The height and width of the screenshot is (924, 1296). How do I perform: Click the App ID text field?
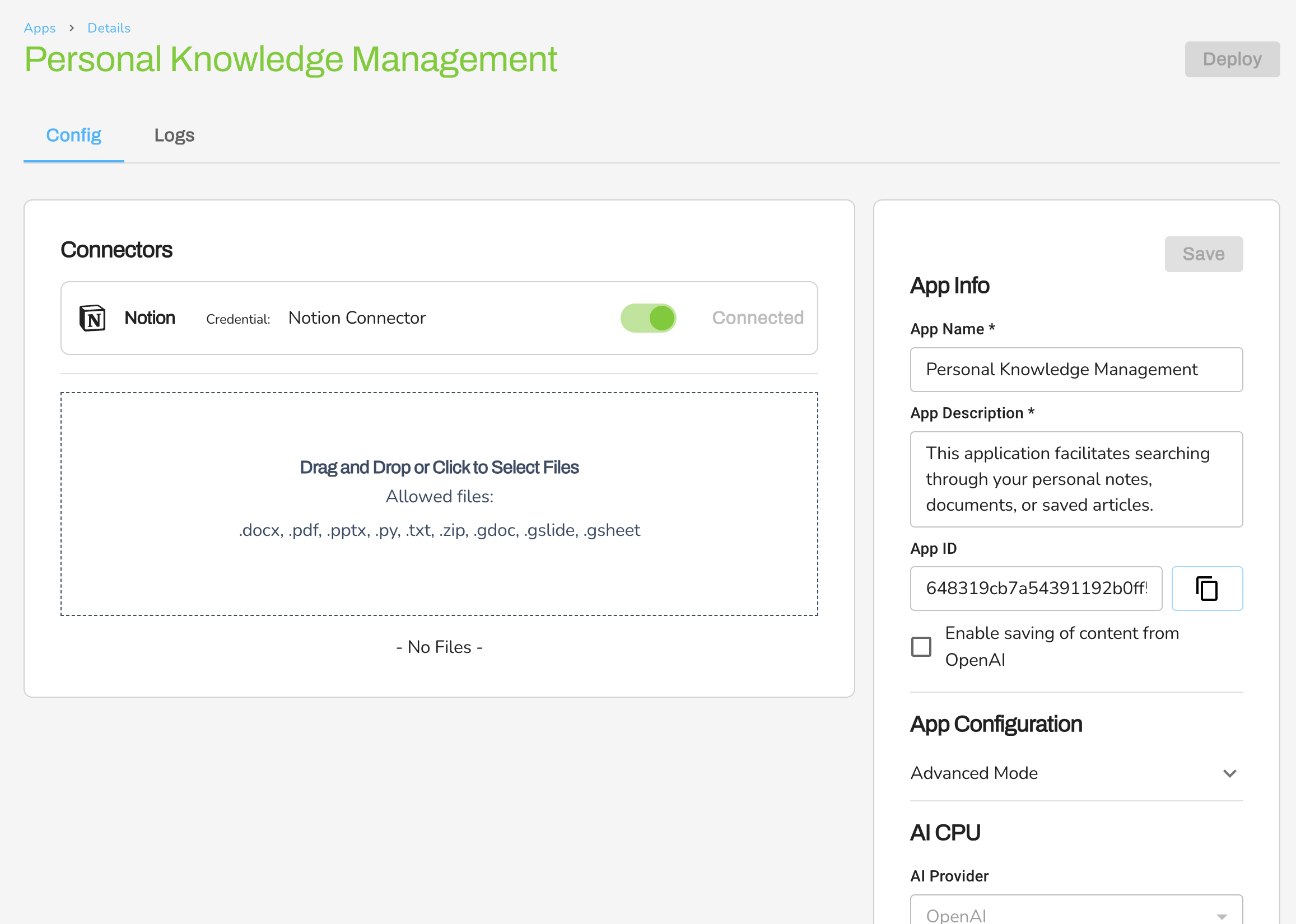(1036, 589)
